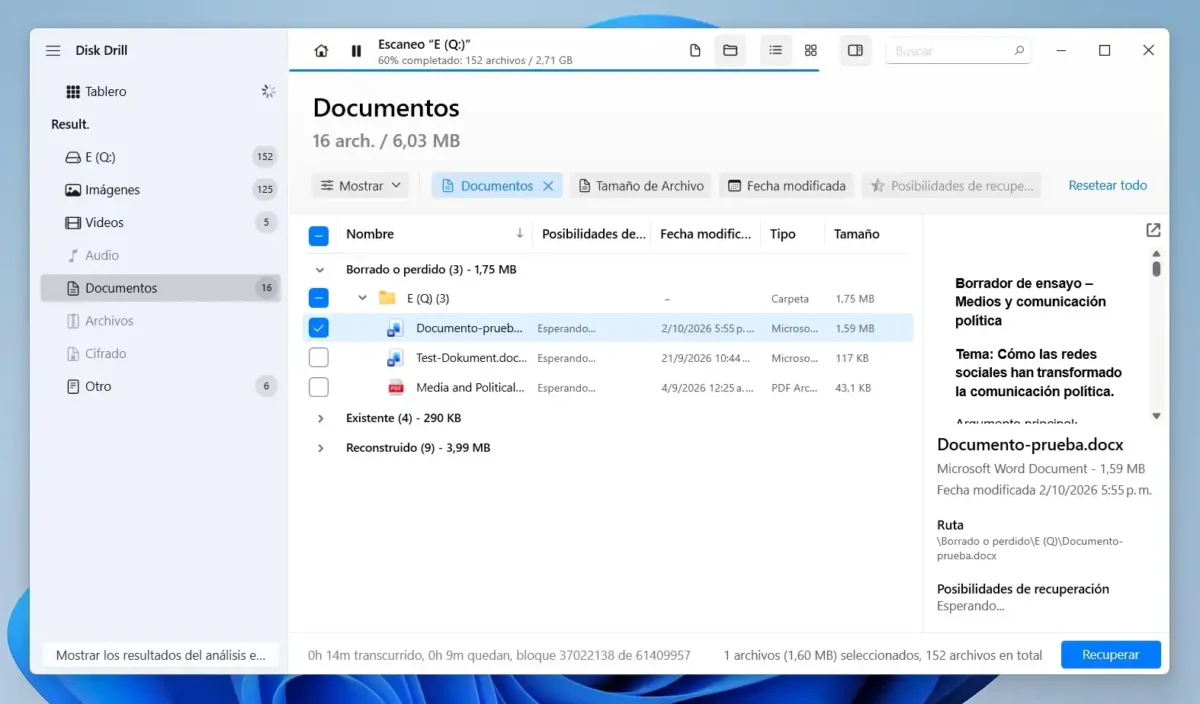Toggle the preview panel icon

[x=855, y=51]
